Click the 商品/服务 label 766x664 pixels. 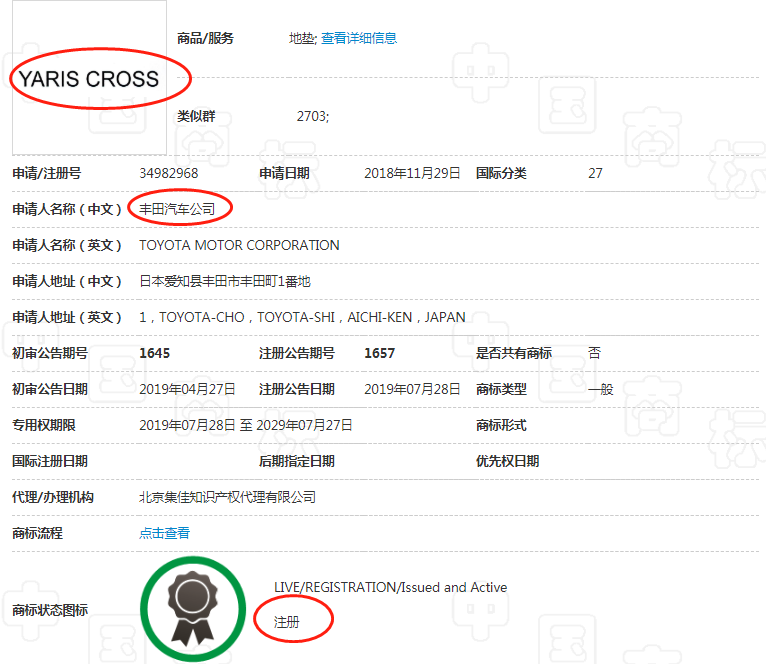pyautogui.click(x=205, y=38)
